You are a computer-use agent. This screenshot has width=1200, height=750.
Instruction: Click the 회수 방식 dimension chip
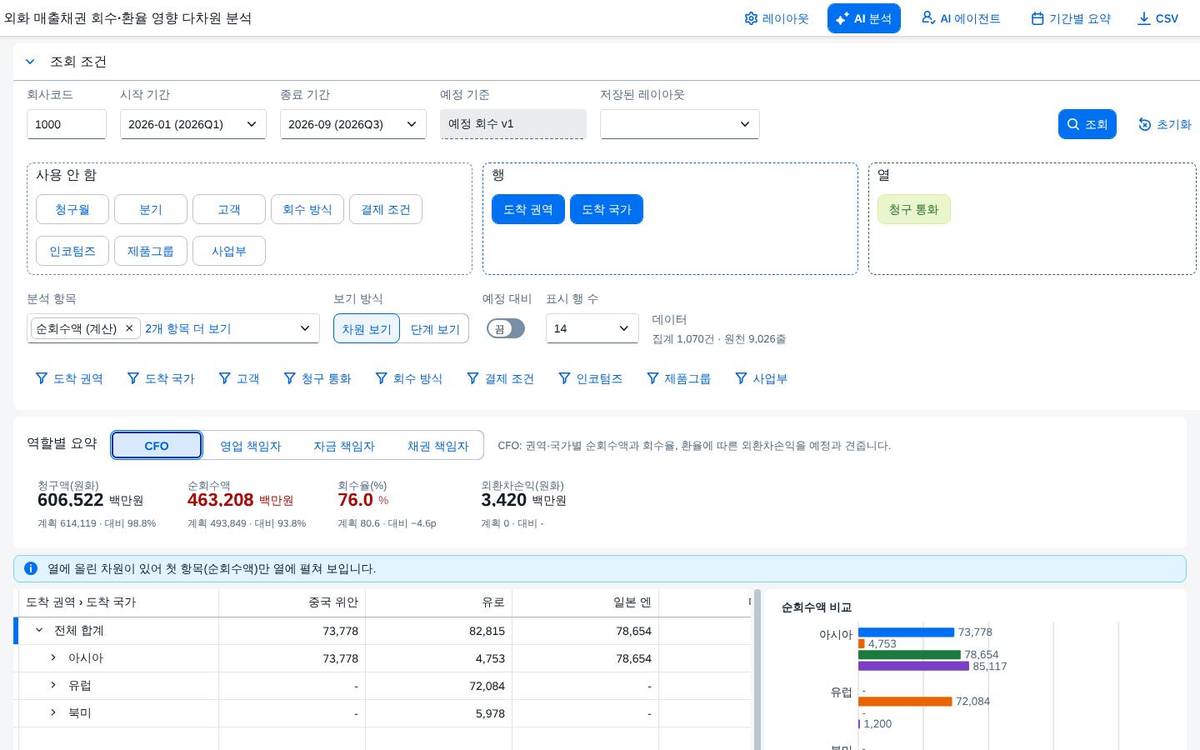307,210
